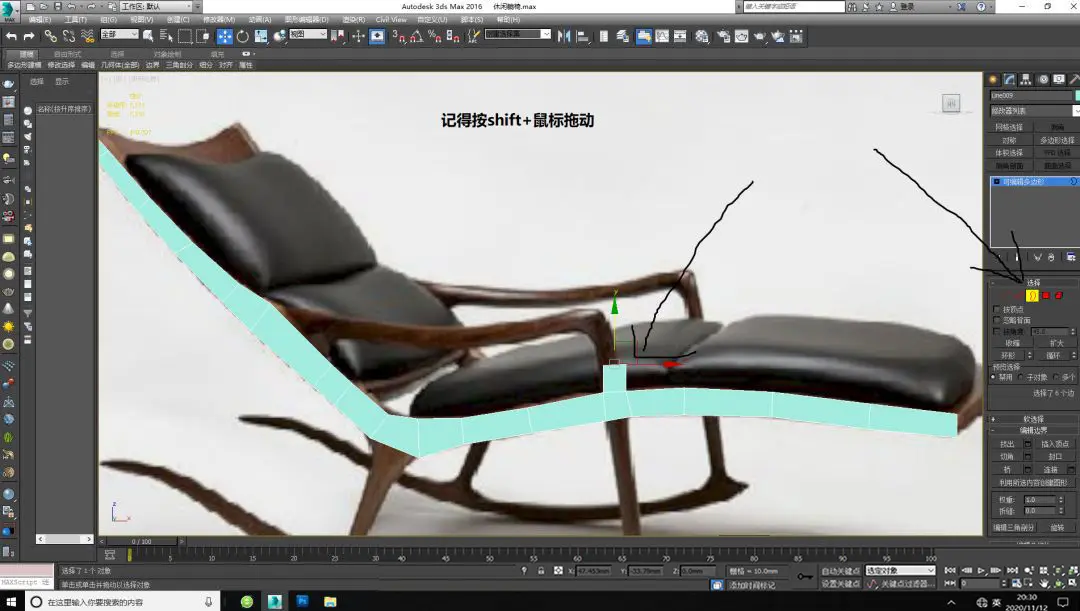Open the Create panel tab icon
The height and width of the screenshot is (611, 1080).
993,80
